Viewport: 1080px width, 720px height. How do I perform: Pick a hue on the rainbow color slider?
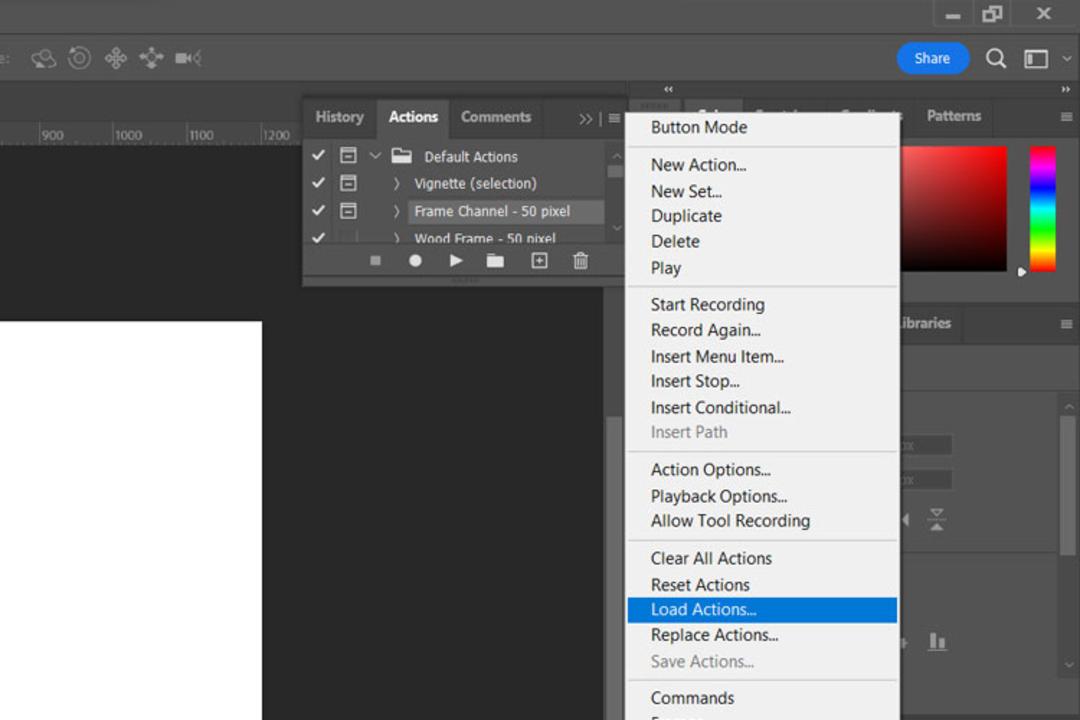click(1042, 209)
